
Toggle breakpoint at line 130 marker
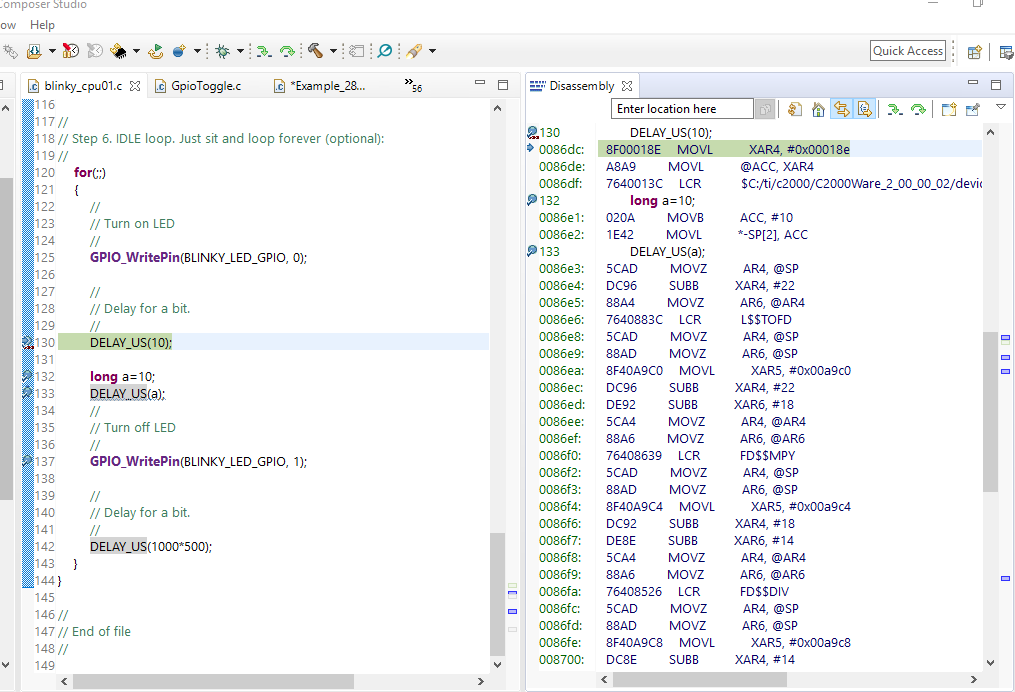pyautogui.click(x=29, y=343)
